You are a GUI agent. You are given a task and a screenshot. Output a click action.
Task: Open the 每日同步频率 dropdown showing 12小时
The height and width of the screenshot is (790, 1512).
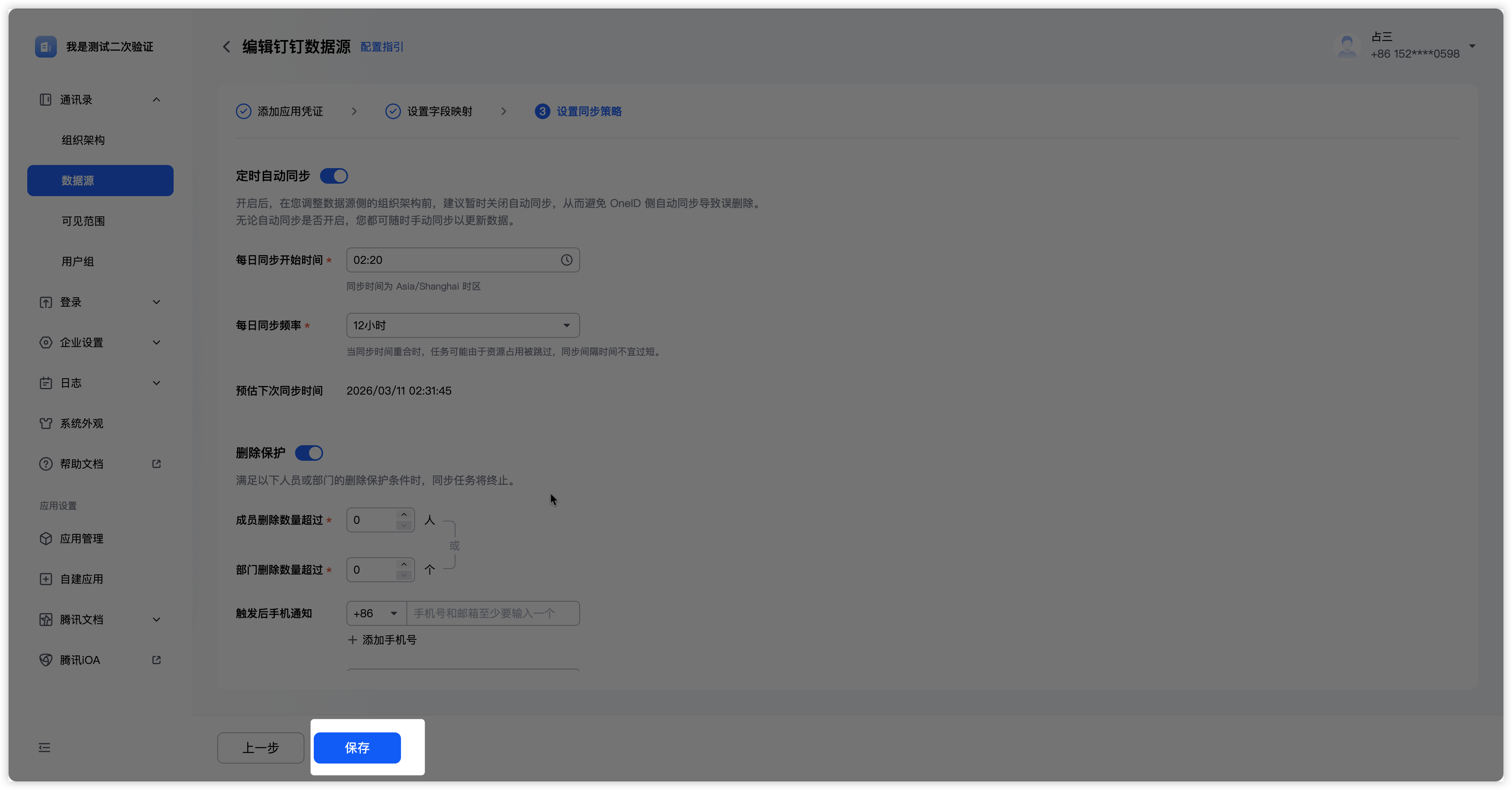pyautogui.click(x=462, y=325)
